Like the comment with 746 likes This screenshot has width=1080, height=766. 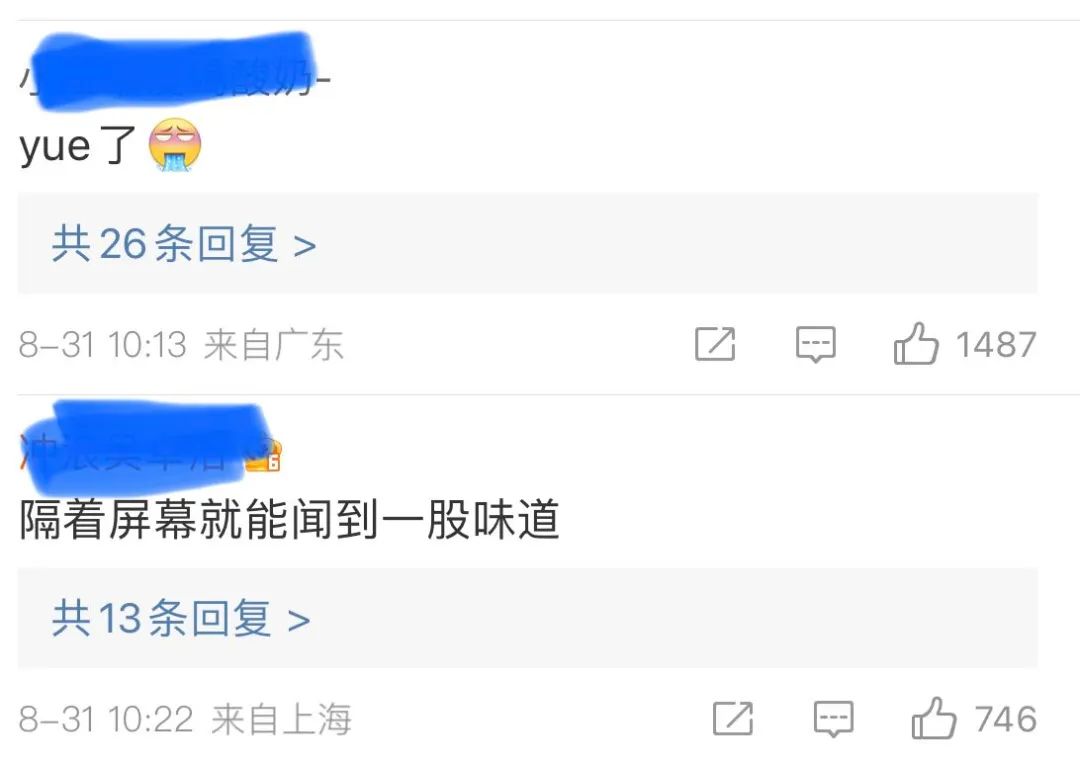(x=933, y=718)
